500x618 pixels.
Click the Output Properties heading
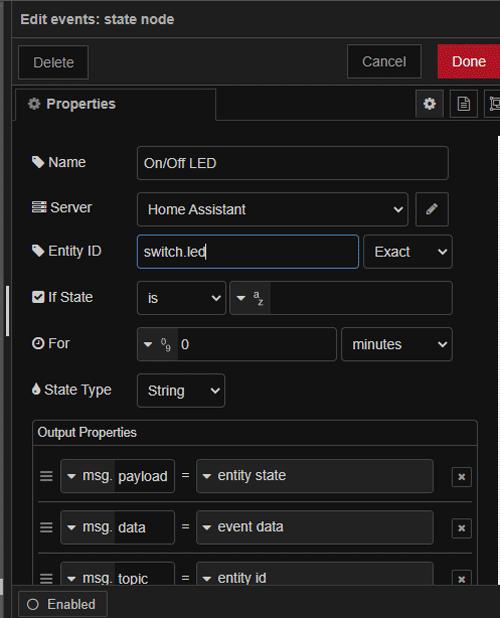pos(87,432)
